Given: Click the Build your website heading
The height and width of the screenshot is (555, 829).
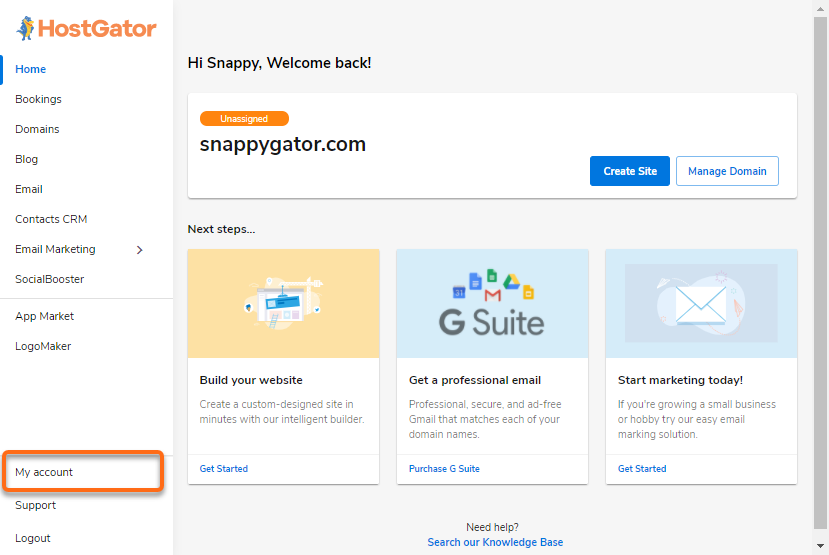Looking at the screenshot, I should (251, 380).
